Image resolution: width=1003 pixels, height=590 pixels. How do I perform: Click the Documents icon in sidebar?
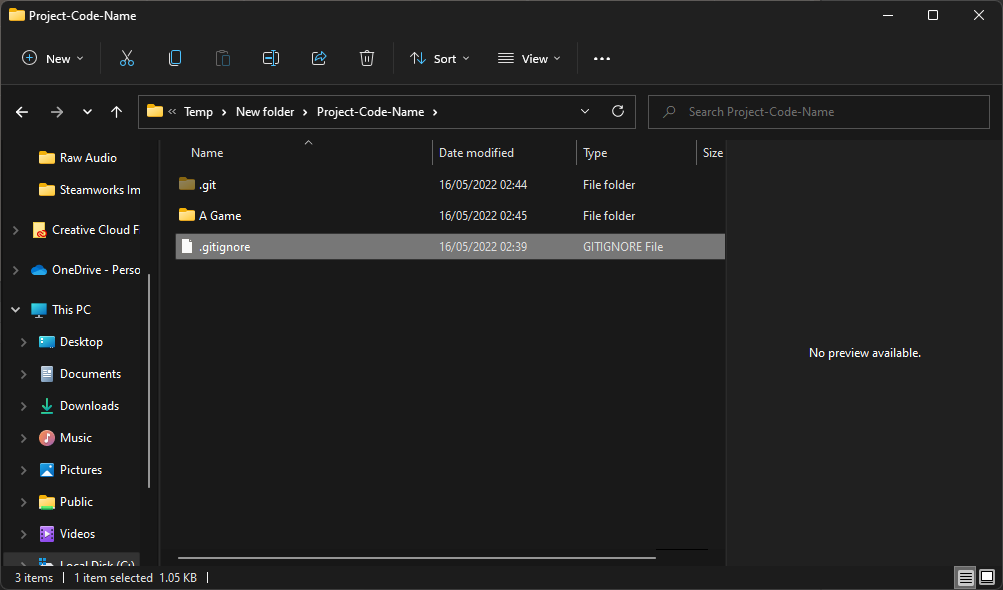coord(47,374)
